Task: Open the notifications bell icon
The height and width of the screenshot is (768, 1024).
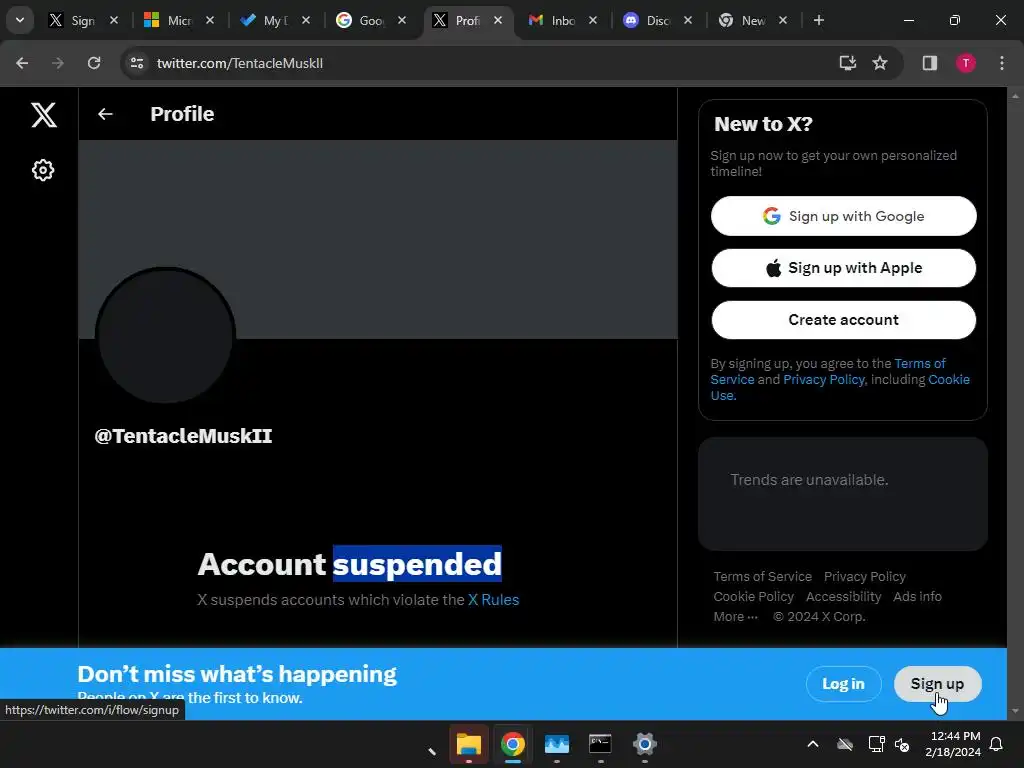Action: [997, 744]
